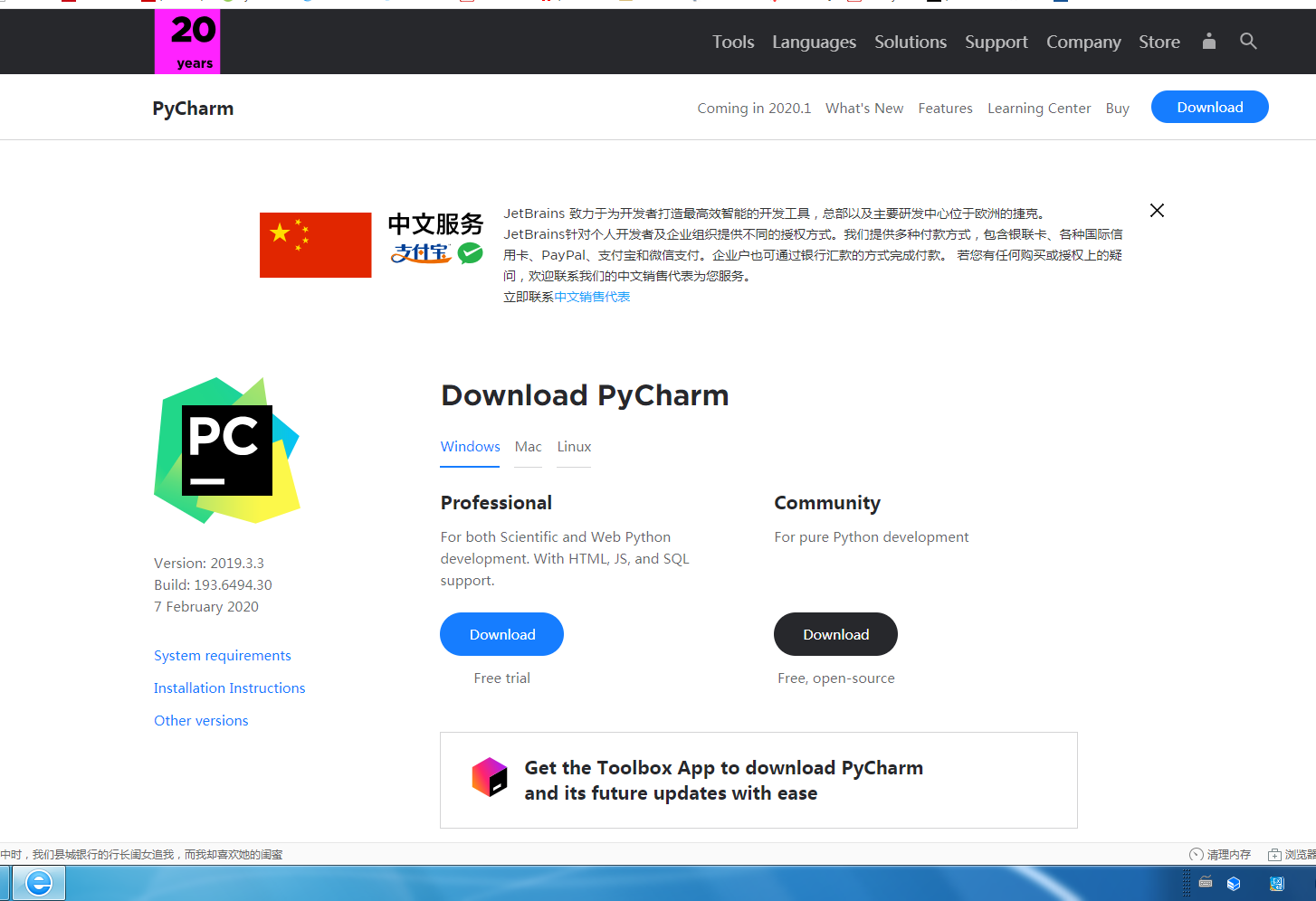Switch to the Mac tab
This screenshot has width=1316, height=901.
coord(529,447)
